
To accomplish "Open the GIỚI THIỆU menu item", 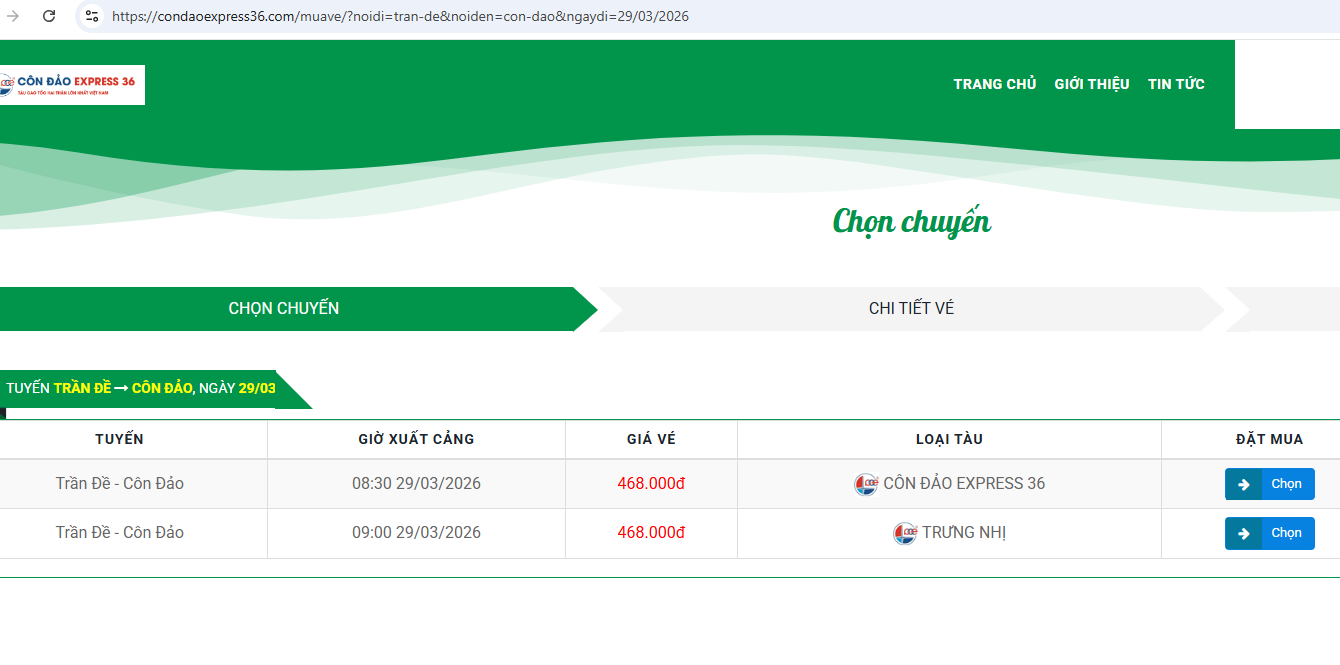I will (1091, 84).
